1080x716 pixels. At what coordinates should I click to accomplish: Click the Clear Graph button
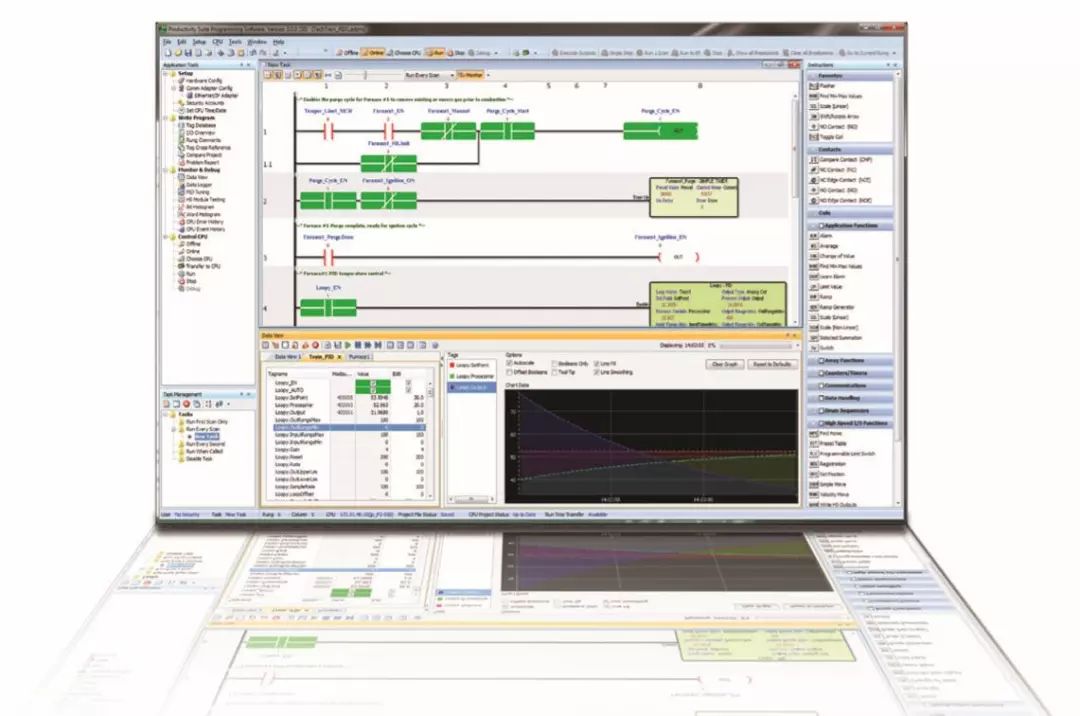tap(725, 364)
